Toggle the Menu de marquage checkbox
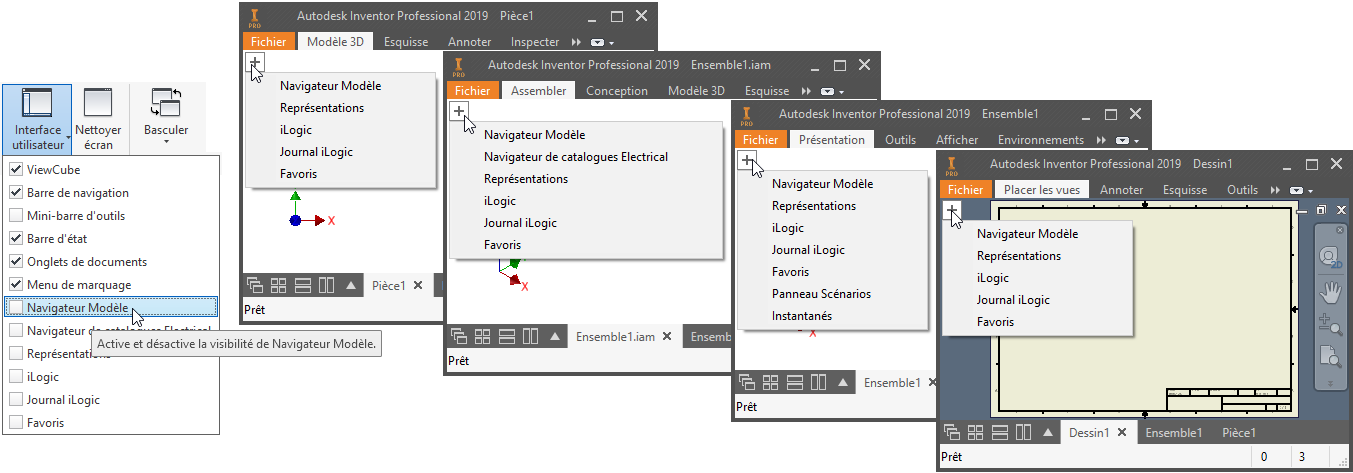This screenshot has width=1353, height=473. 16,285
